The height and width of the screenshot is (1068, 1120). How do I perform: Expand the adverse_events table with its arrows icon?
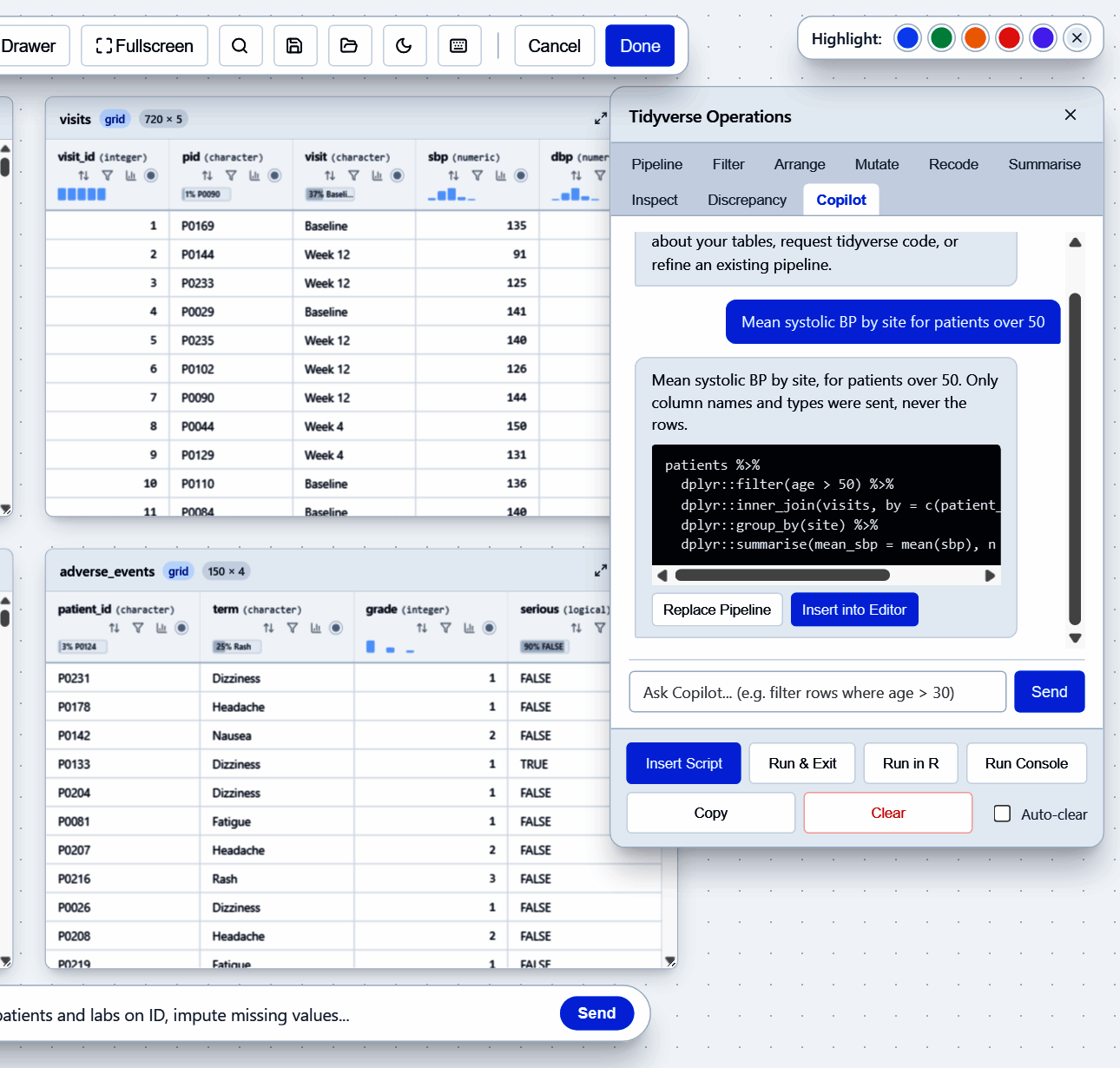[x=600, y=570]
